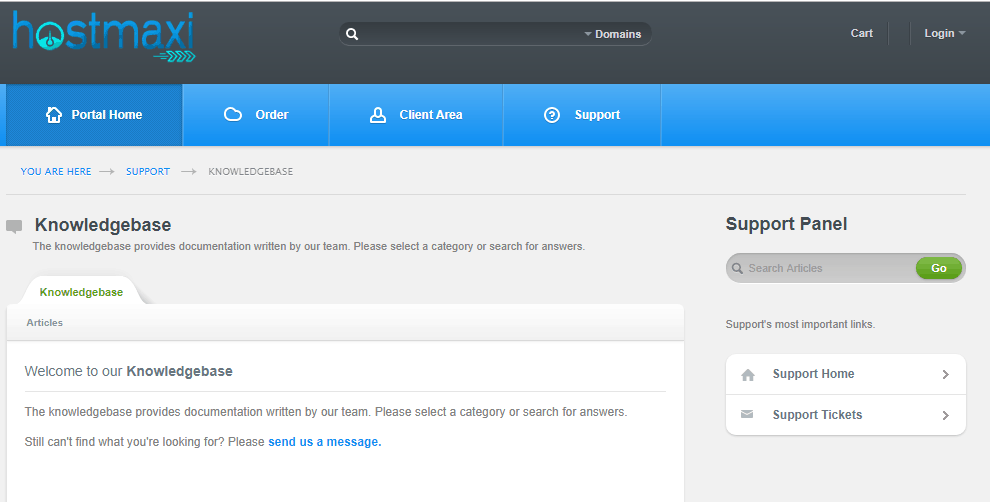Click the hostmaxi logo

[104, 37]
